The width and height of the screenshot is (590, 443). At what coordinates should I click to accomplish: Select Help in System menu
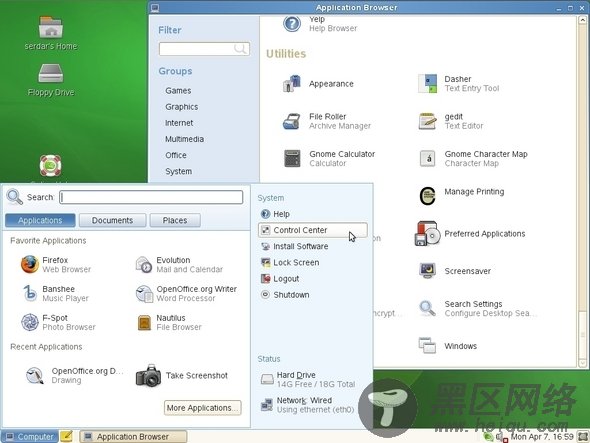pos(275,214)
